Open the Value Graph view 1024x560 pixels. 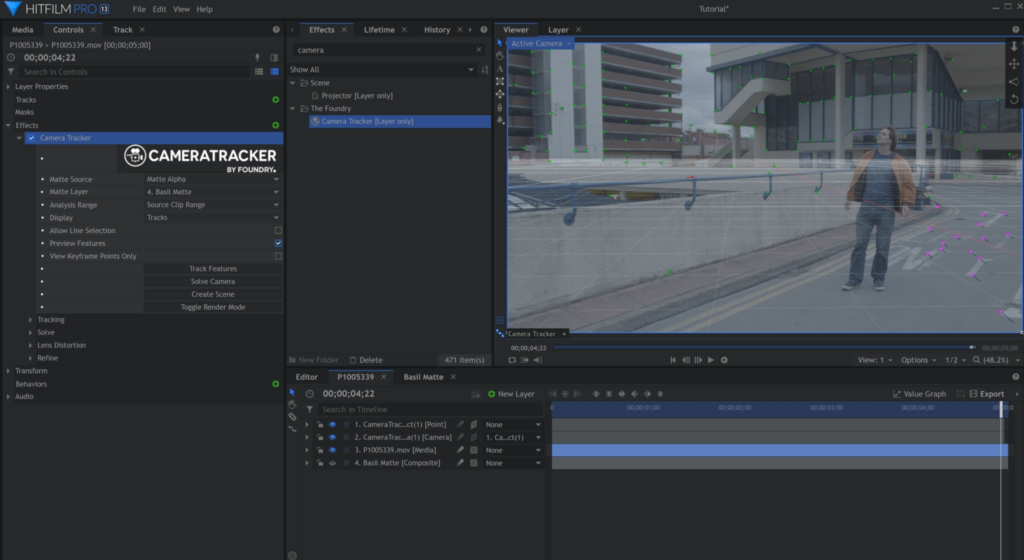(920, 394)
